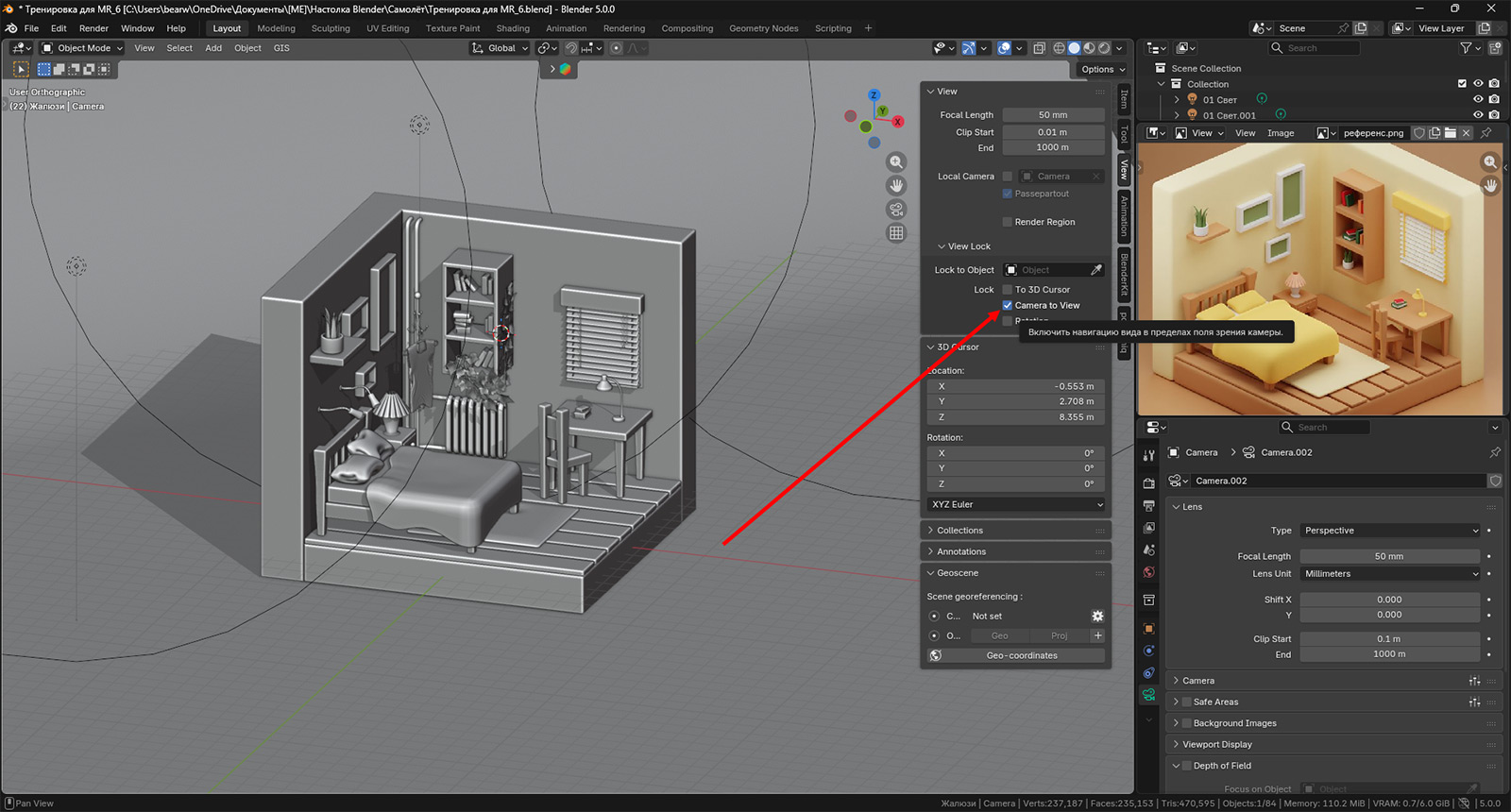Enable the Render Region checkbox
Screen dimensions: 1511x812
1008,222
